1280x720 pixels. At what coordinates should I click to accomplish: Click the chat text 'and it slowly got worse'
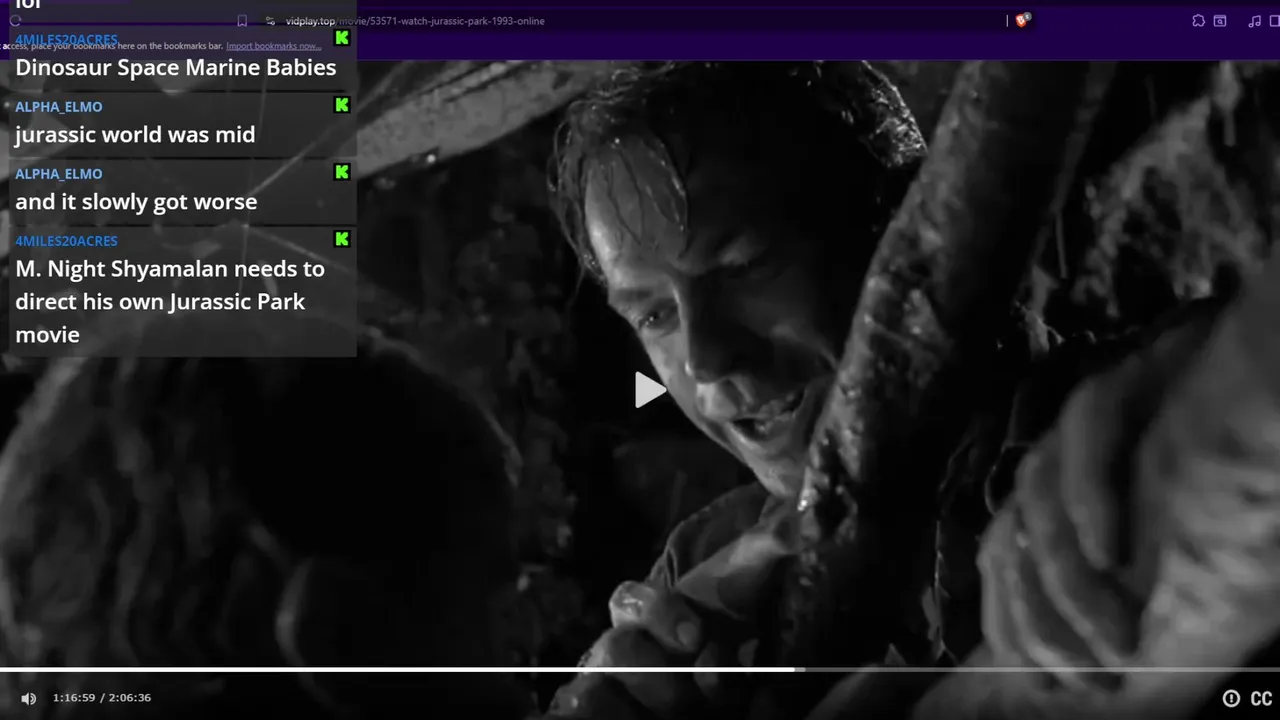pos(136,202)
